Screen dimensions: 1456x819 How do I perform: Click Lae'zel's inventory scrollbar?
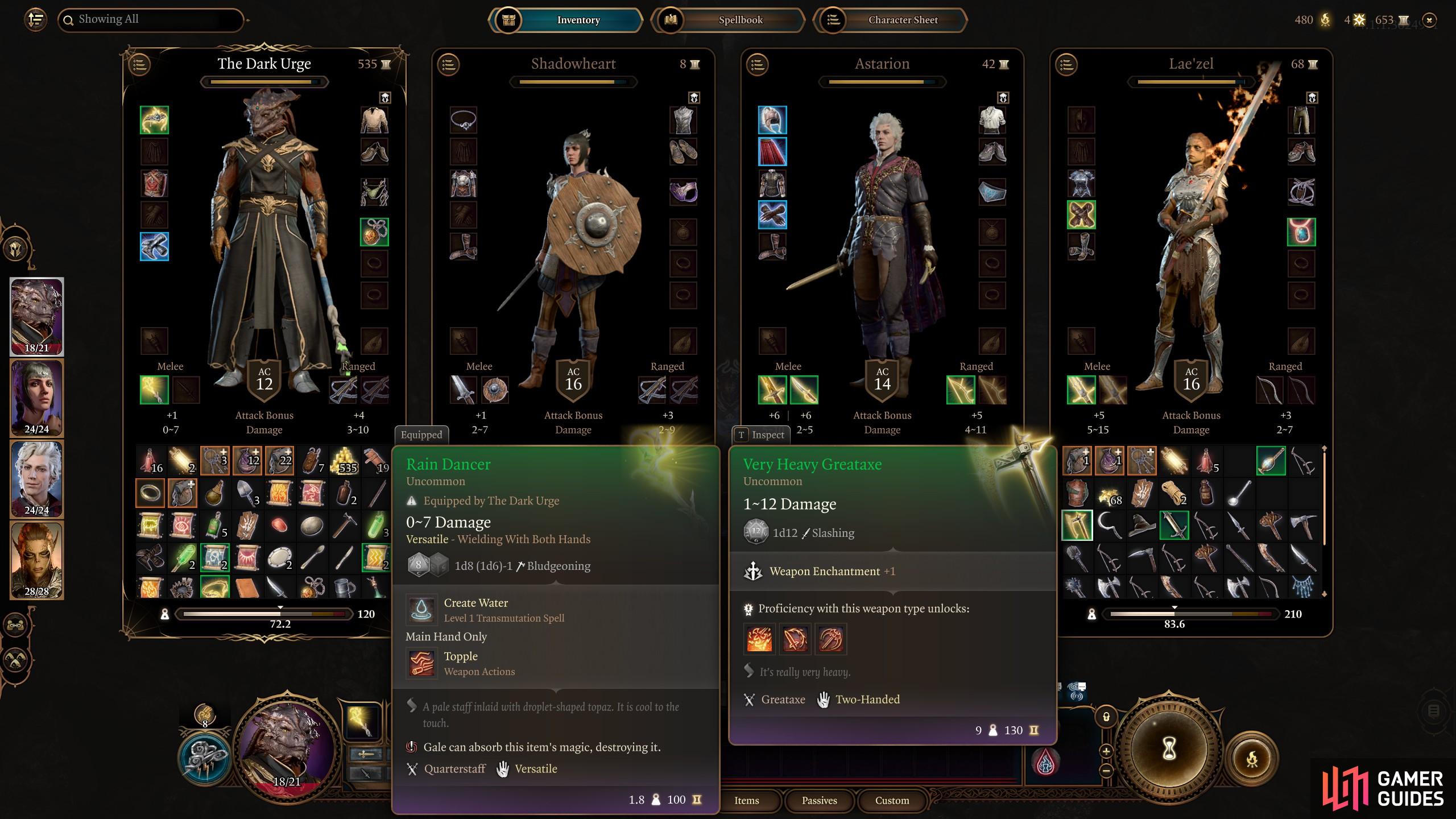click(x=1324, y=522)
